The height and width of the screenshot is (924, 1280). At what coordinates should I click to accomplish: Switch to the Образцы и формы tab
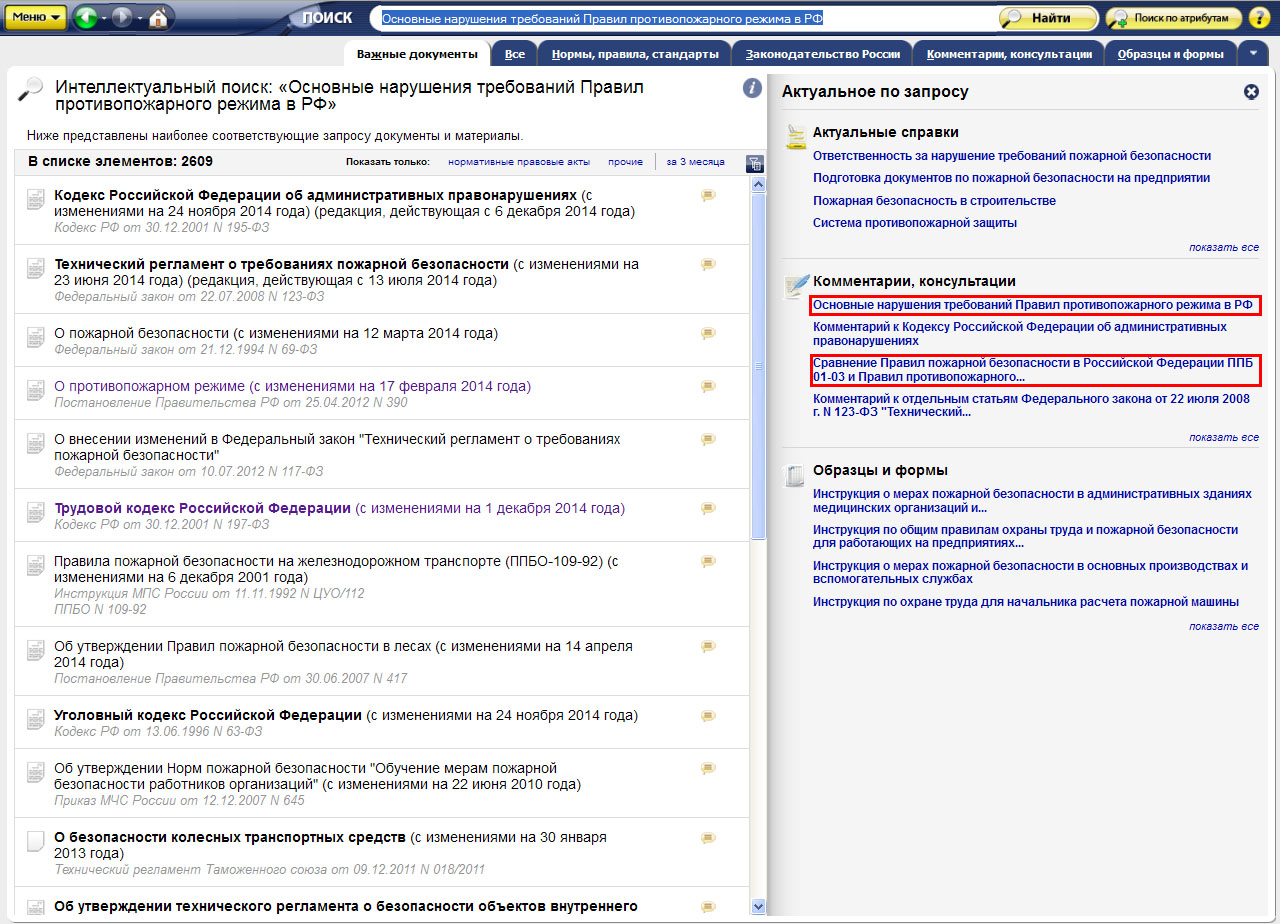[1170, 54]
